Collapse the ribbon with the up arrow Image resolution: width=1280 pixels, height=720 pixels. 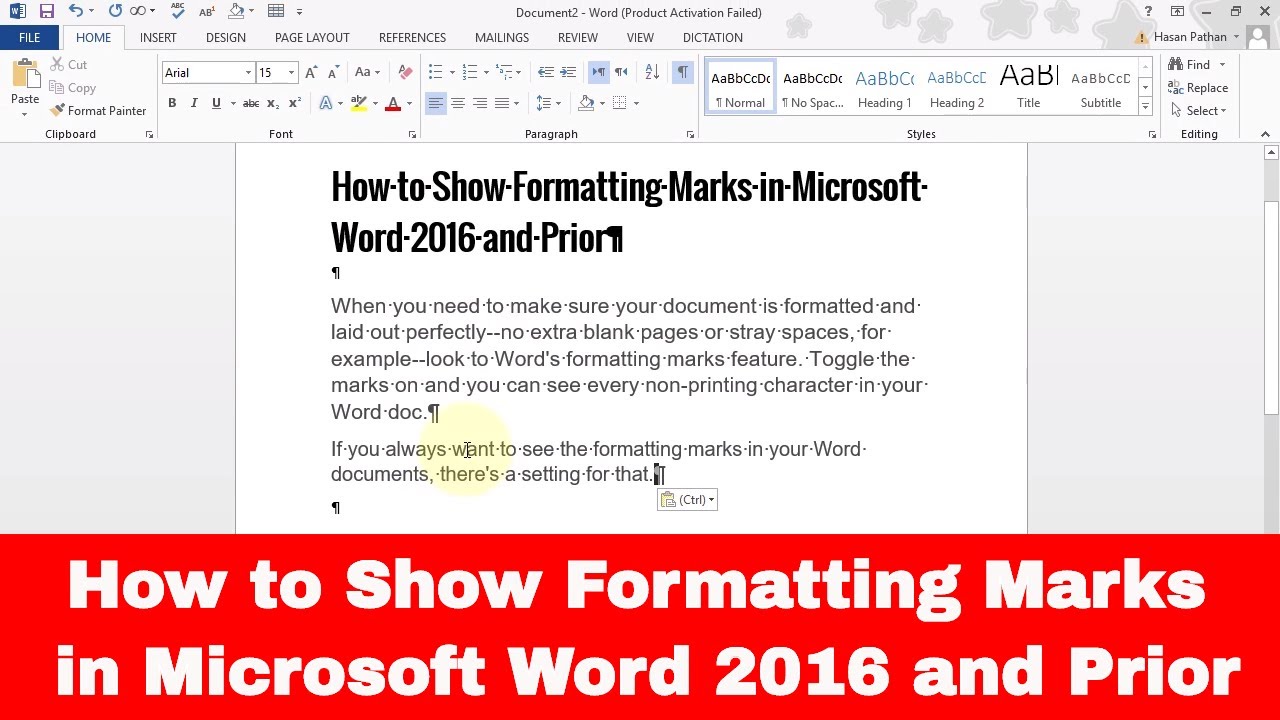tap(1264, 134)
